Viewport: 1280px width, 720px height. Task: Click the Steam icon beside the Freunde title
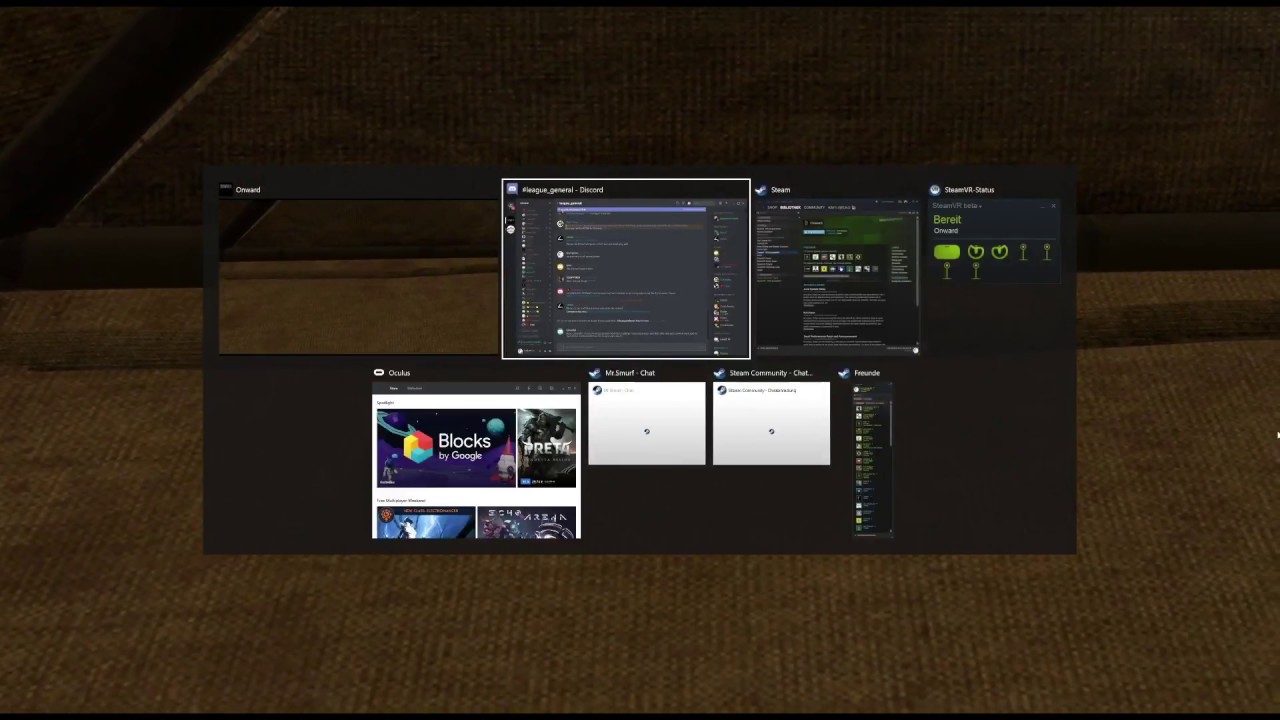point(844,372)
